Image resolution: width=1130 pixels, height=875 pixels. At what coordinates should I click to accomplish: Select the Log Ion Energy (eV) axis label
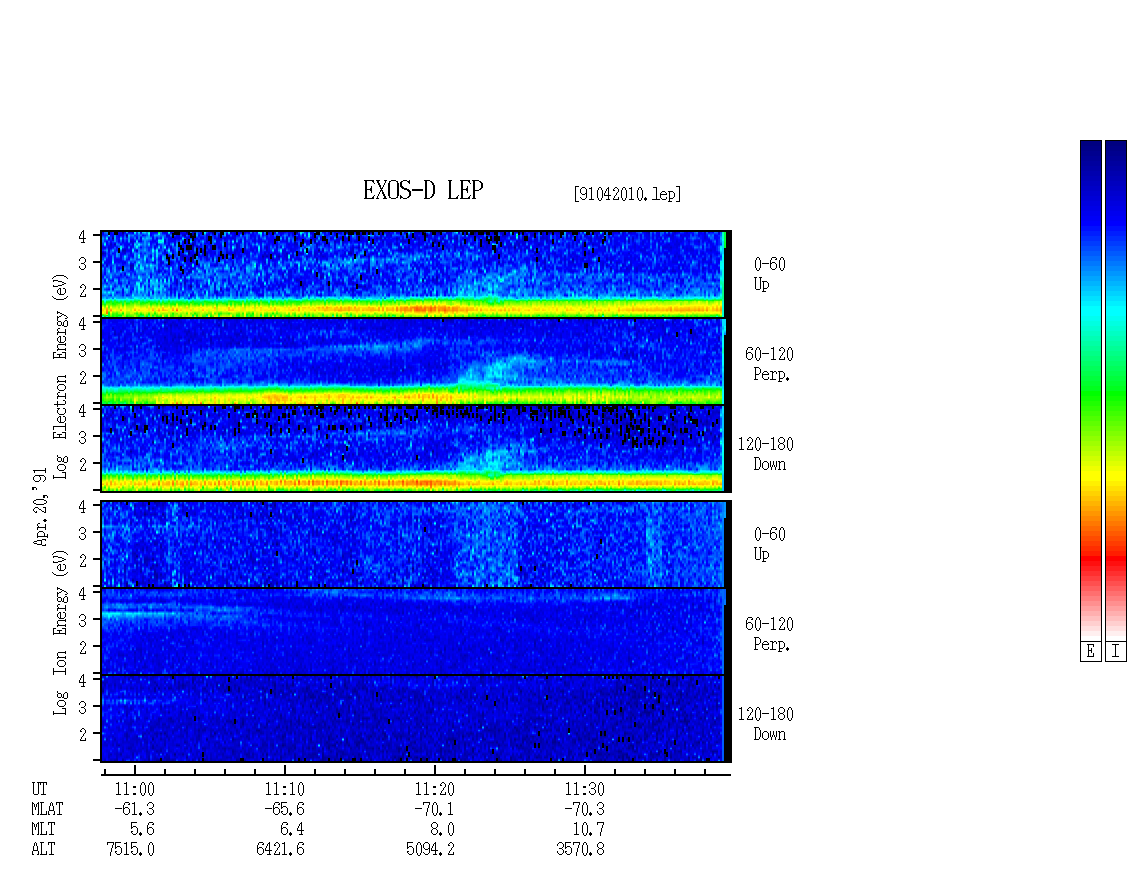(60, 633)
